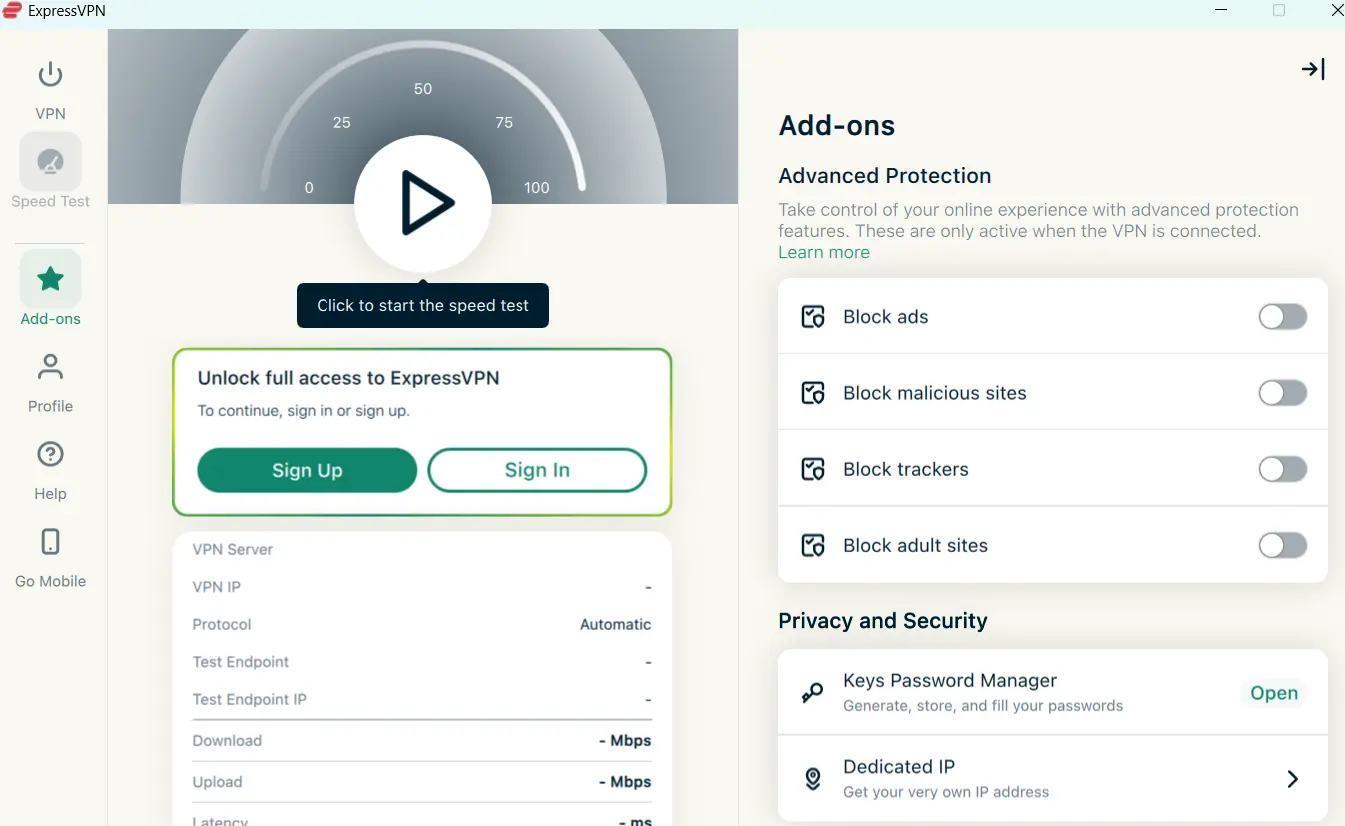1345x826 pixels.
Task: Follow the Learn more link
Action: pos(824,252)
